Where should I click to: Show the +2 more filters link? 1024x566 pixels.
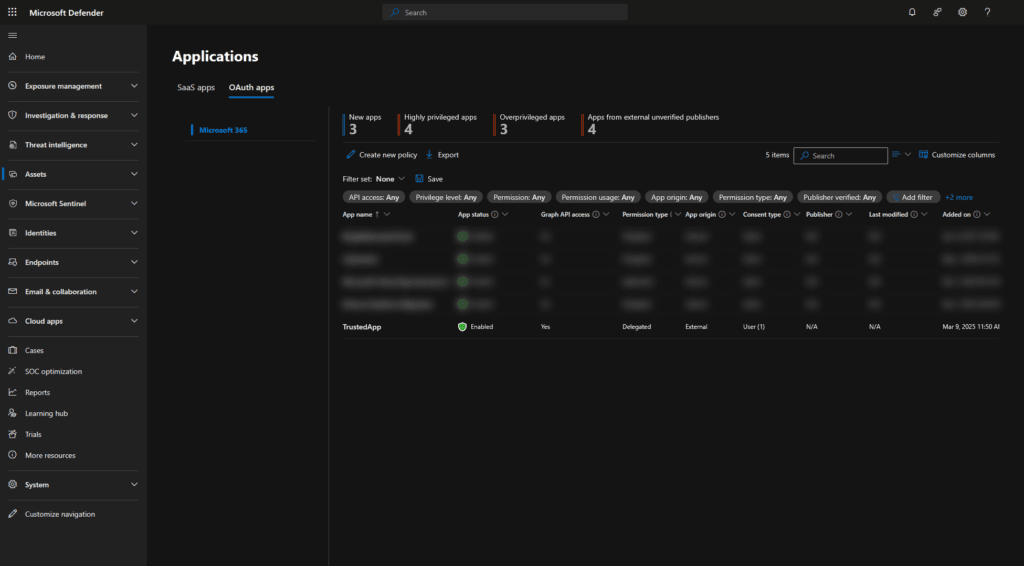click(x=959, y=197)
